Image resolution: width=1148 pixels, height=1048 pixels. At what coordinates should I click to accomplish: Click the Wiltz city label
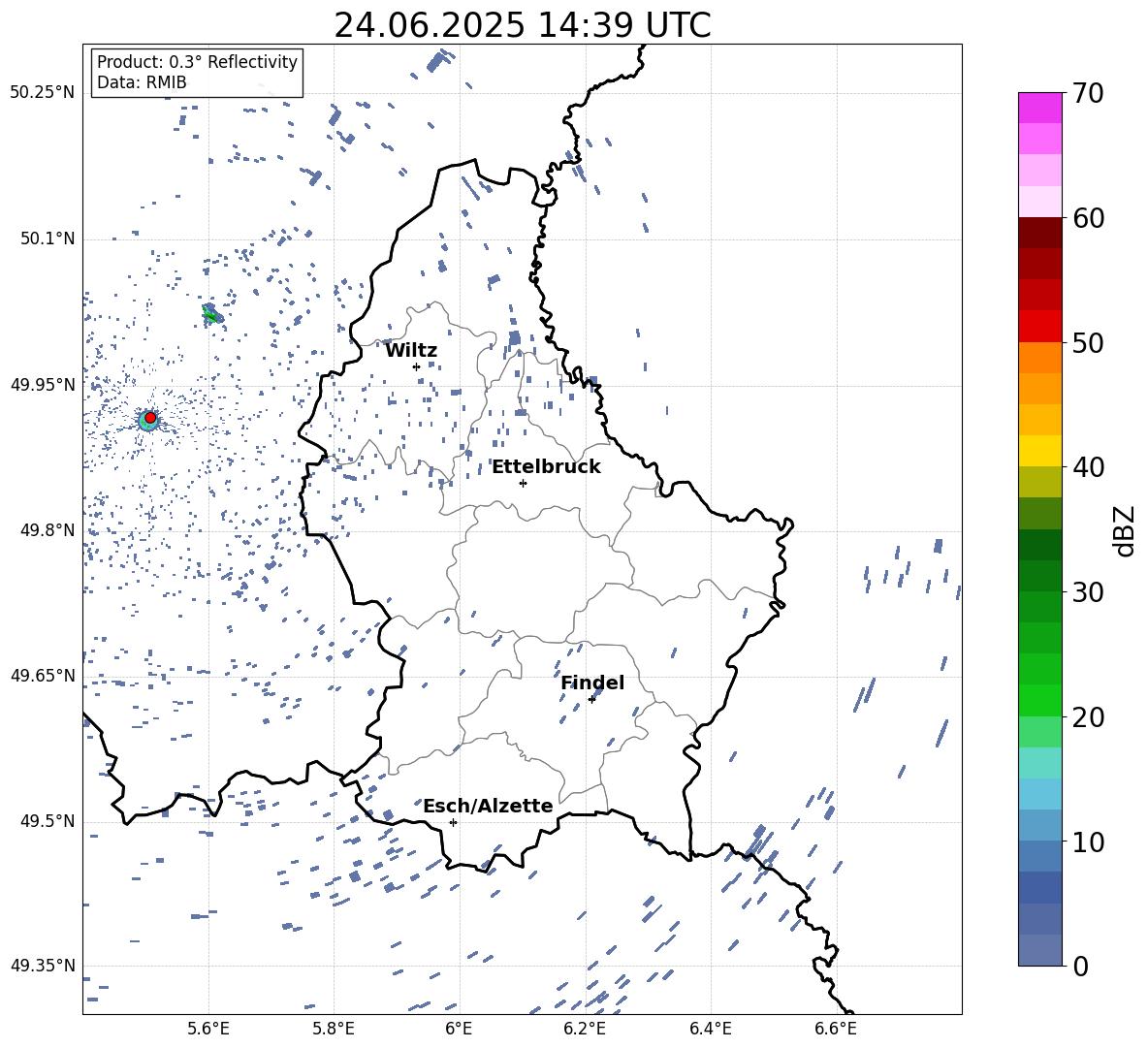coord(411,351)
